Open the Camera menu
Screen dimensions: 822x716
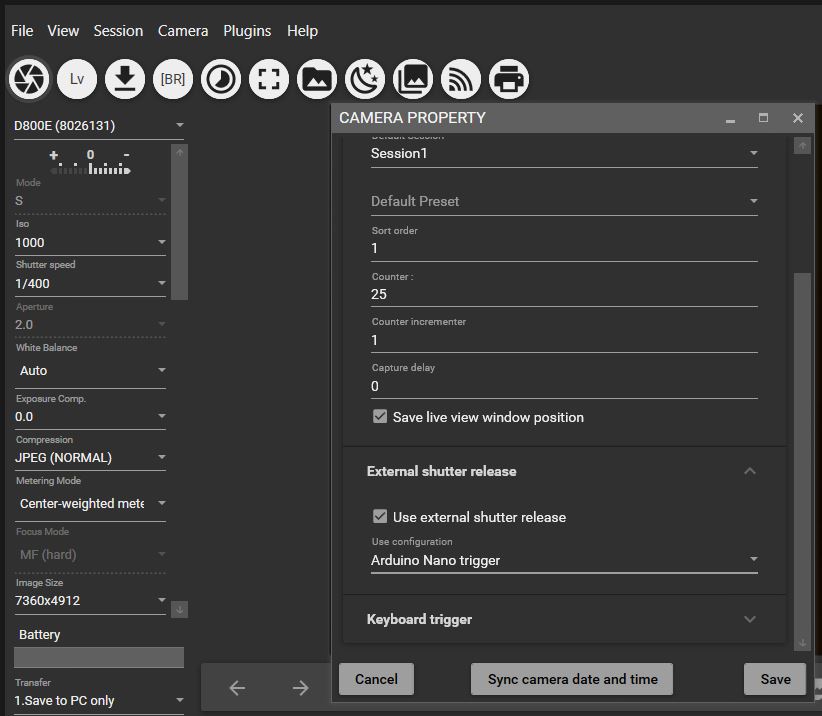[x=183, y=31]
